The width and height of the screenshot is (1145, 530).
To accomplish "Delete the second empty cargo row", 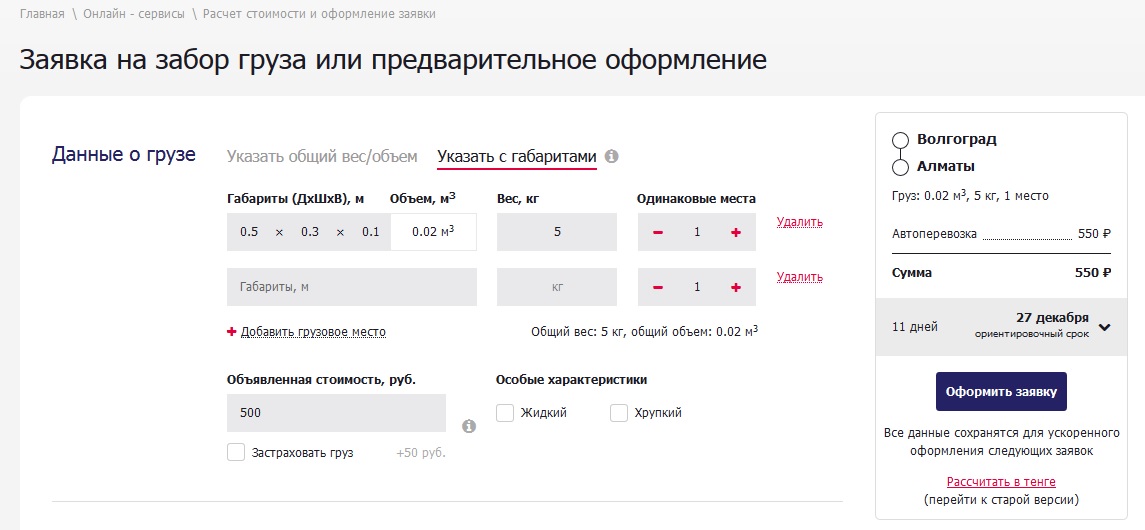I will point(799,277).
